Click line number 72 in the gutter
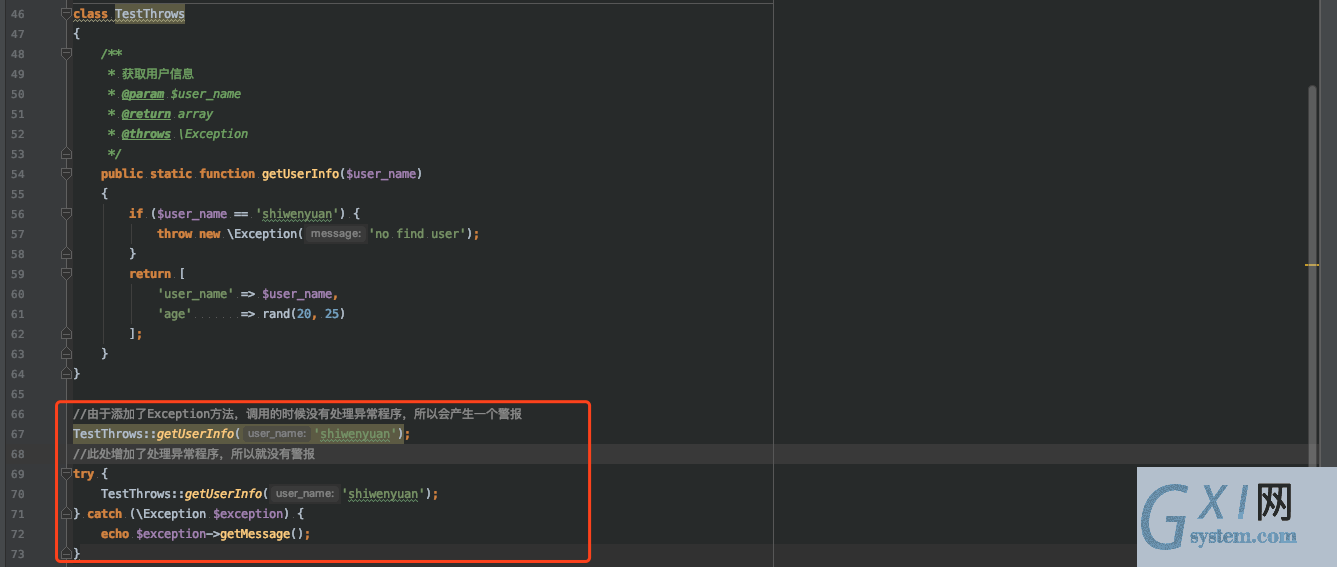 click(x=17, y=534)
